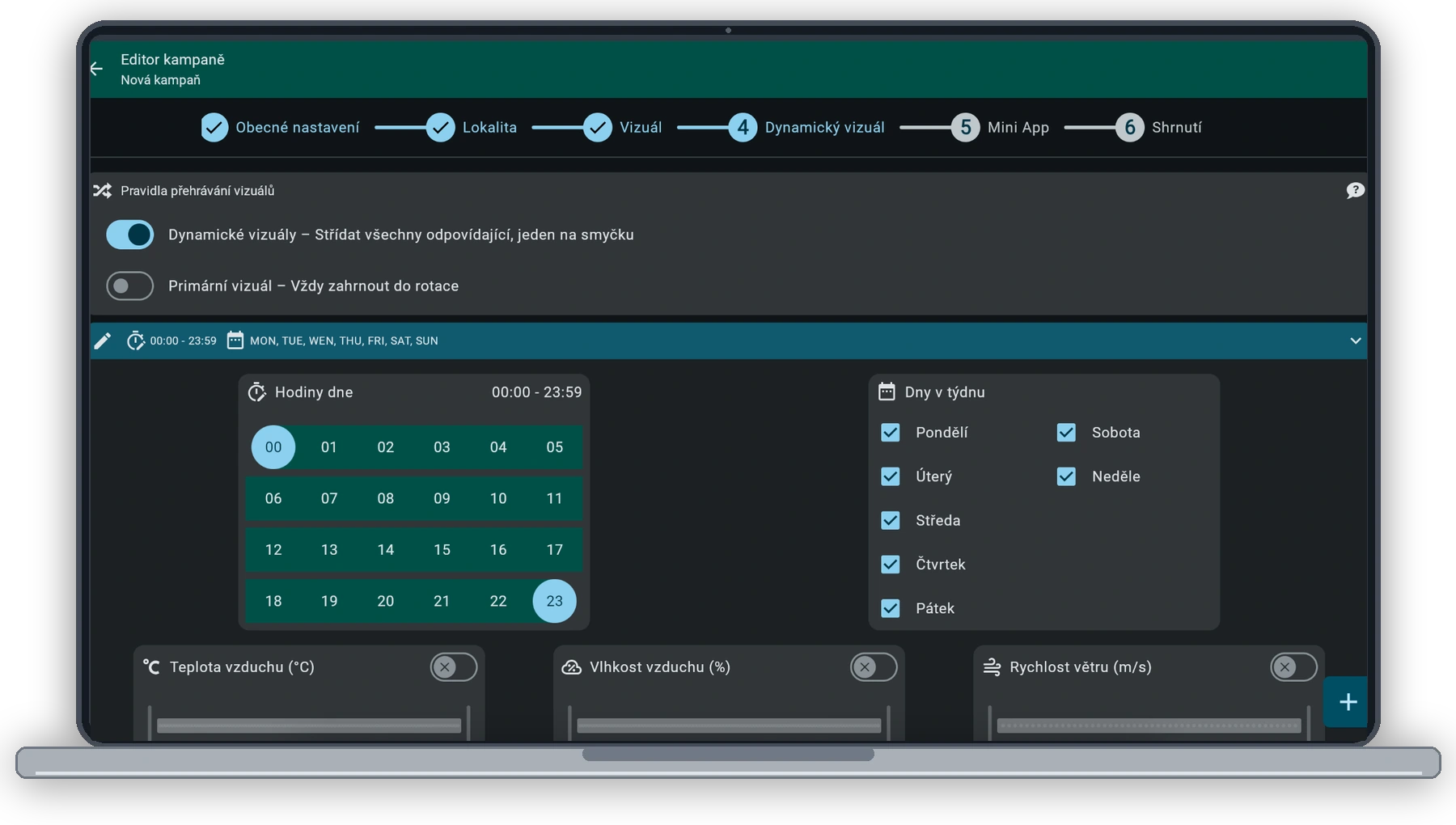The height and width of the screenshot is (825, 1456).
Task: Enable the Vlhkost vzduchu condition switch
Action: pyautogui.click(x=874, y=667)
